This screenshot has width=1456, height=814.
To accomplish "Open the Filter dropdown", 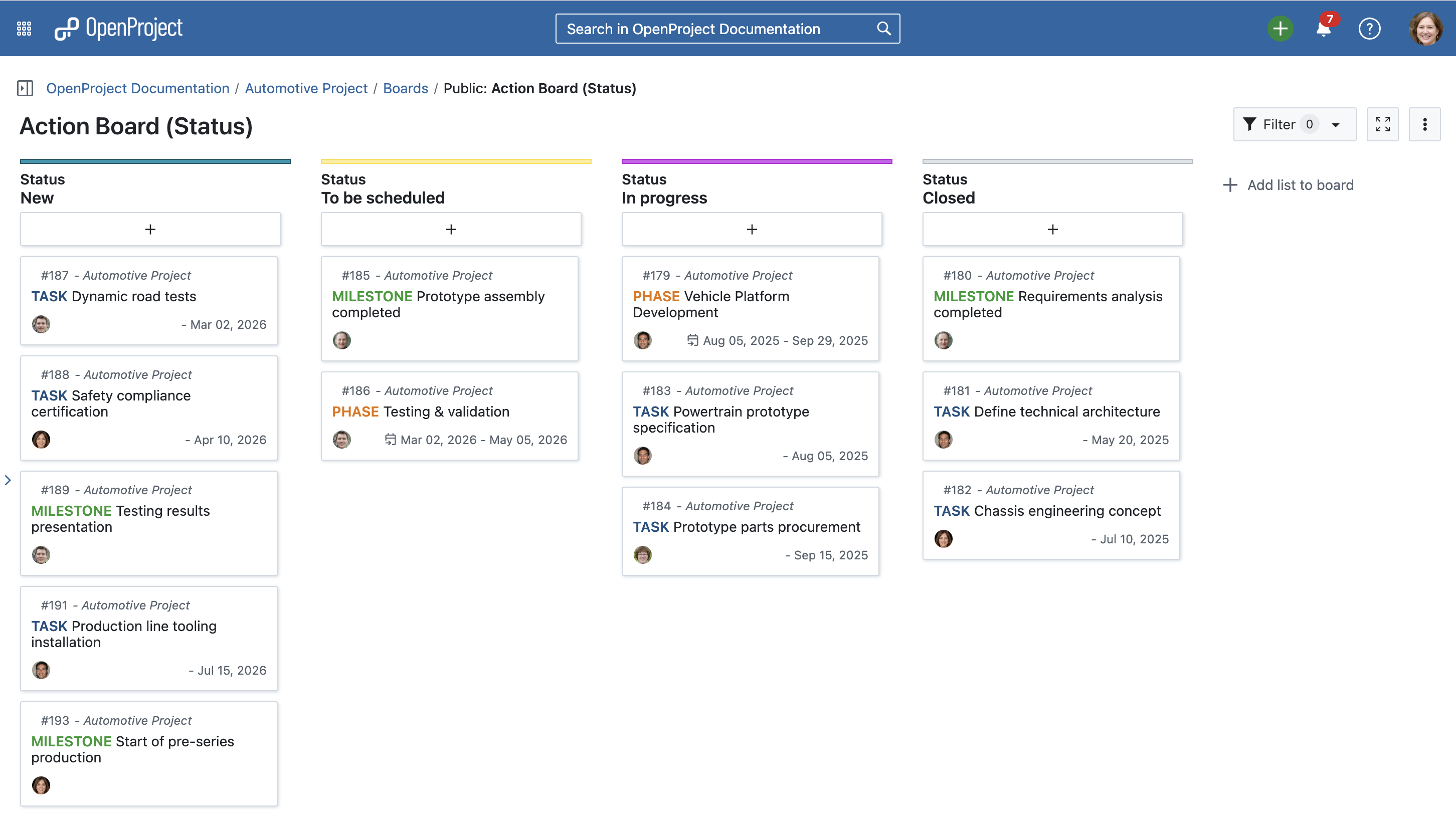I will [x=1295, y=124].
